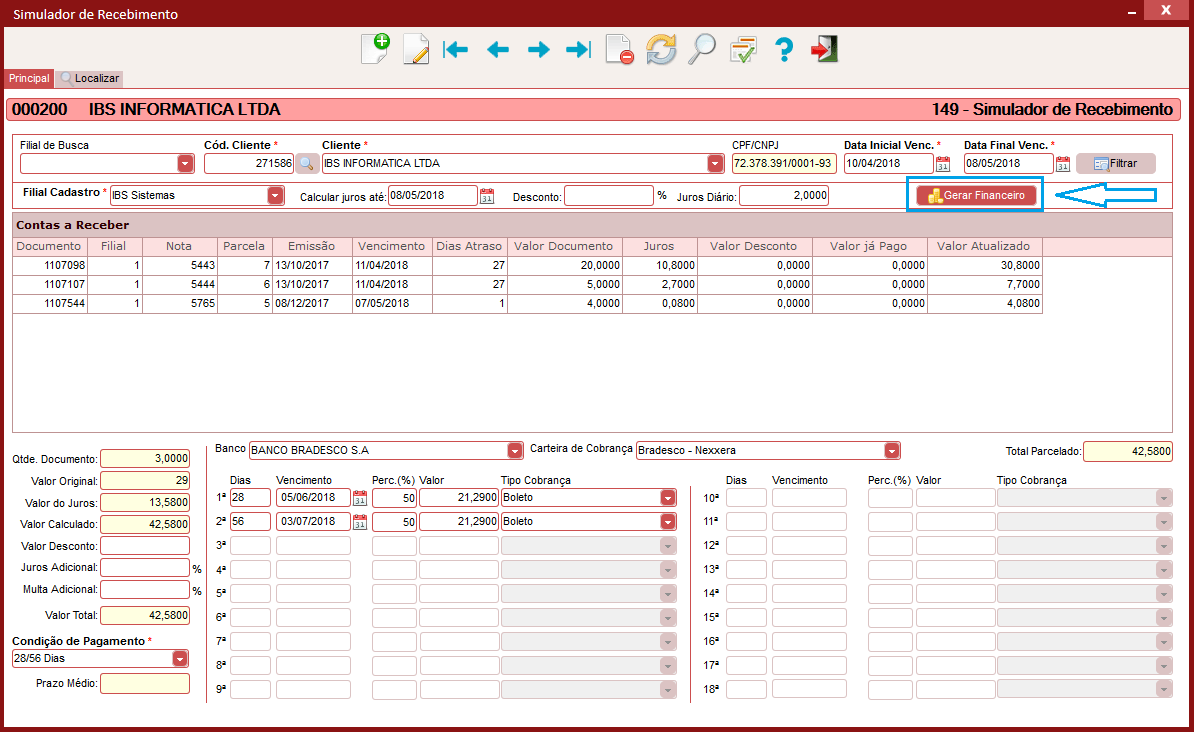Click the checklist confirm icon in toolbar
Viewport: 1194px width, 732px height.
click(742, 50)
